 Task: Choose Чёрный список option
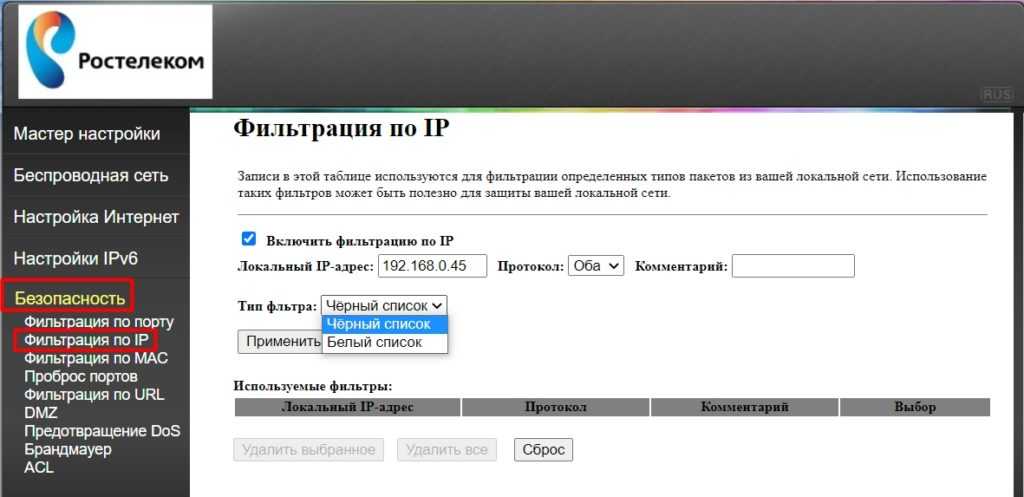tap(385, 325)
